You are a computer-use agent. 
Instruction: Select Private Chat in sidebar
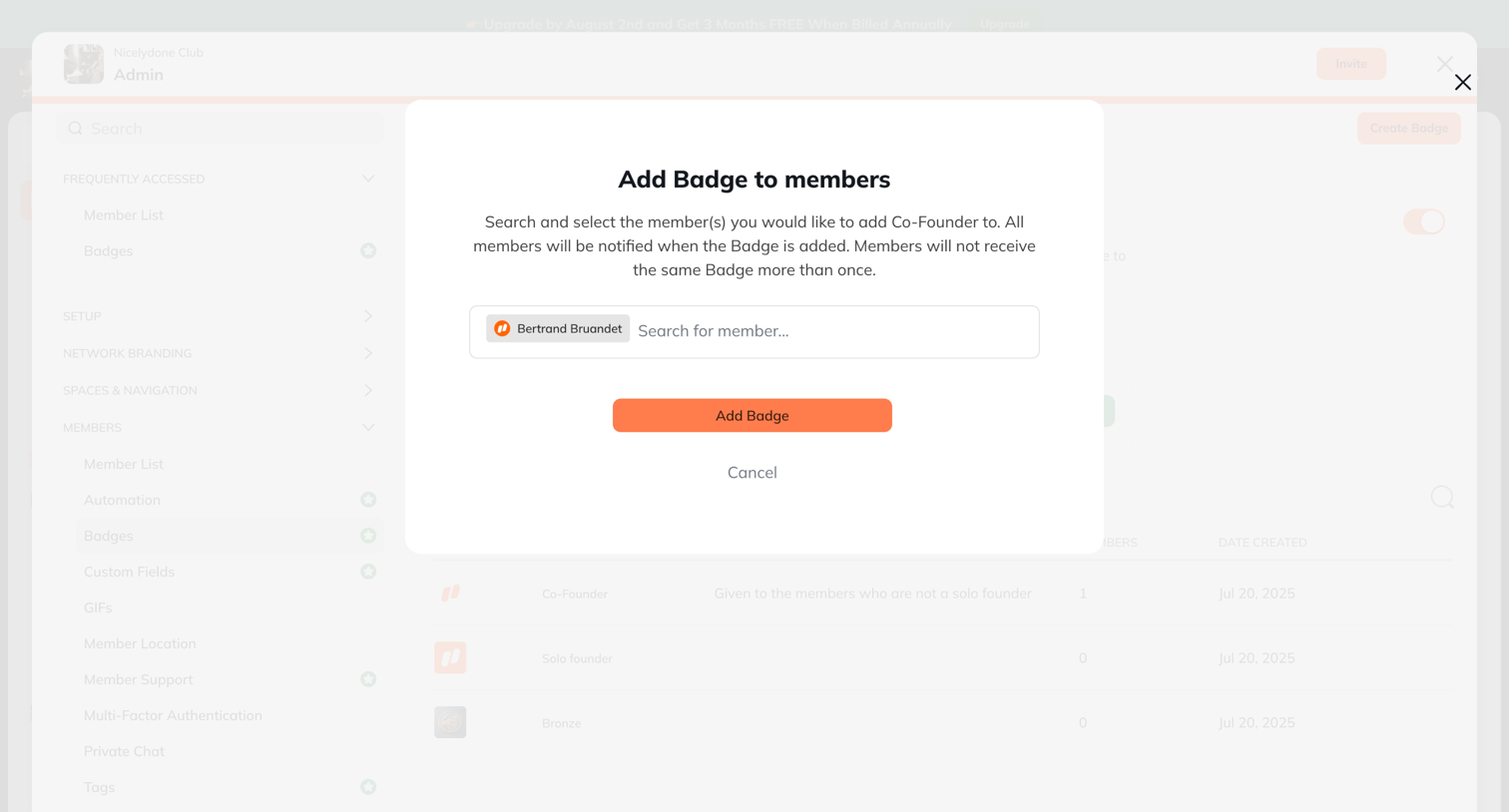tap(124, 751)
